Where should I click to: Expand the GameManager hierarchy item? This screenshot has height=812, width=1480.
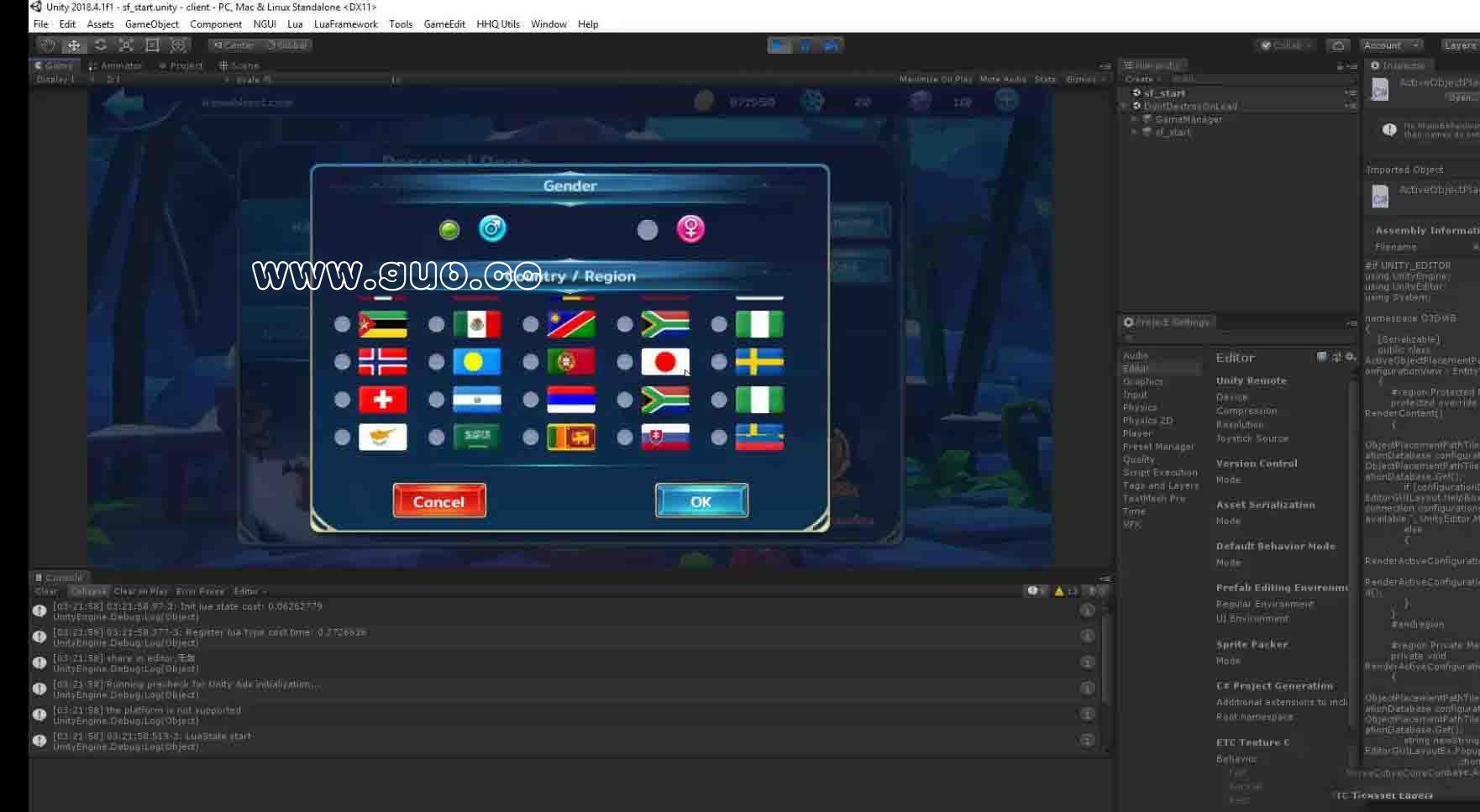pyautogui.click(x=1134, y=119)
